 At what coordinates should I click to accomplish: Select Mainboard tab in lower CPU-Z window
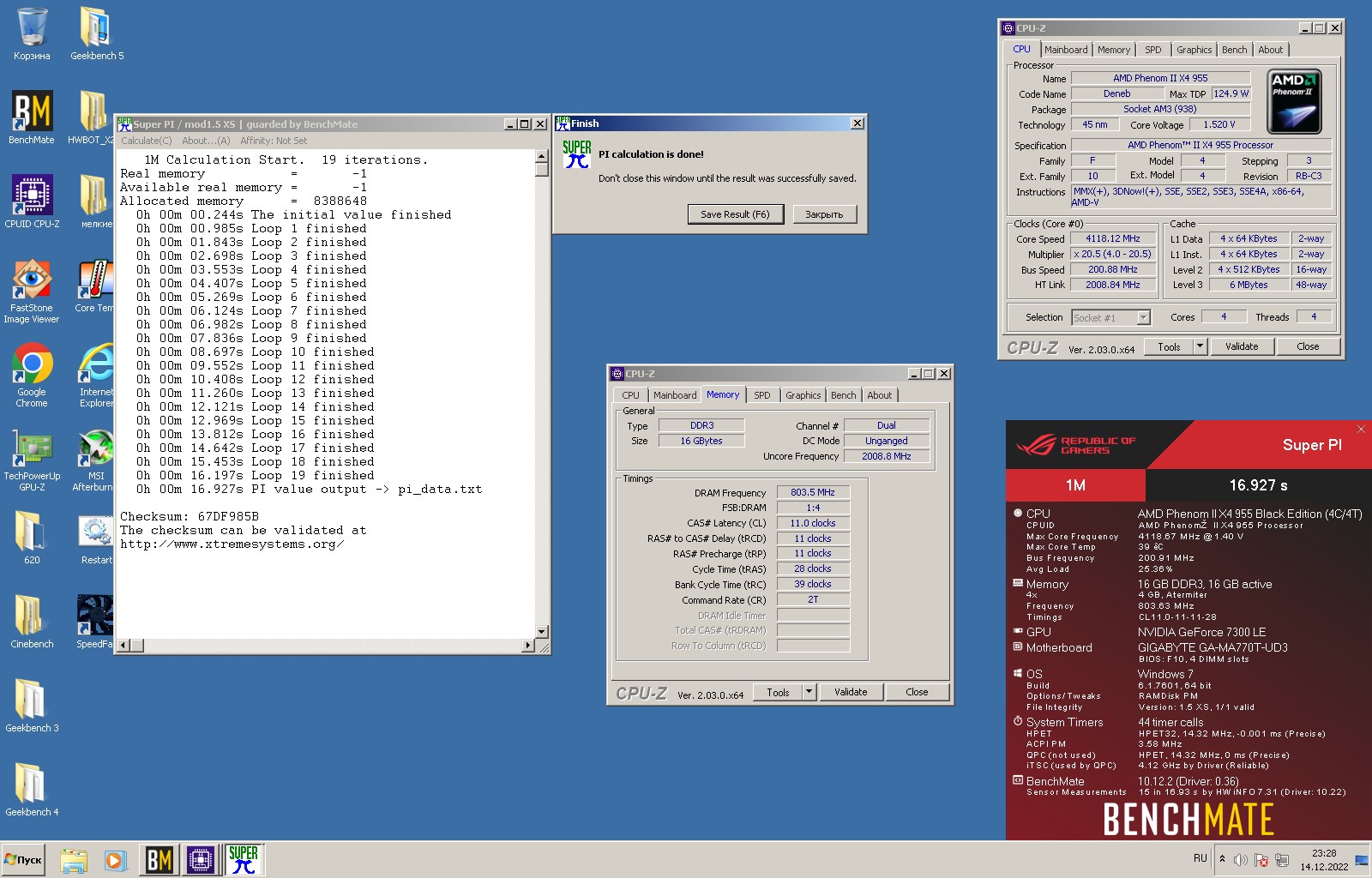675,395
